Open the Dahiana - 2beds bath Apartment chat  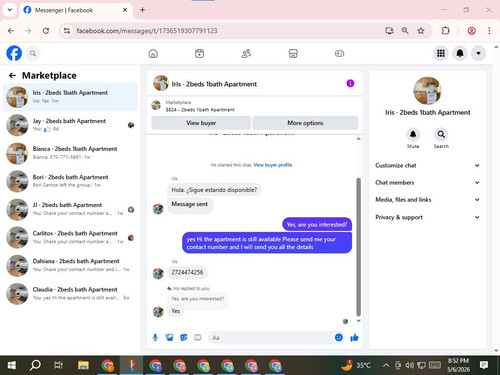click(70, 265)
